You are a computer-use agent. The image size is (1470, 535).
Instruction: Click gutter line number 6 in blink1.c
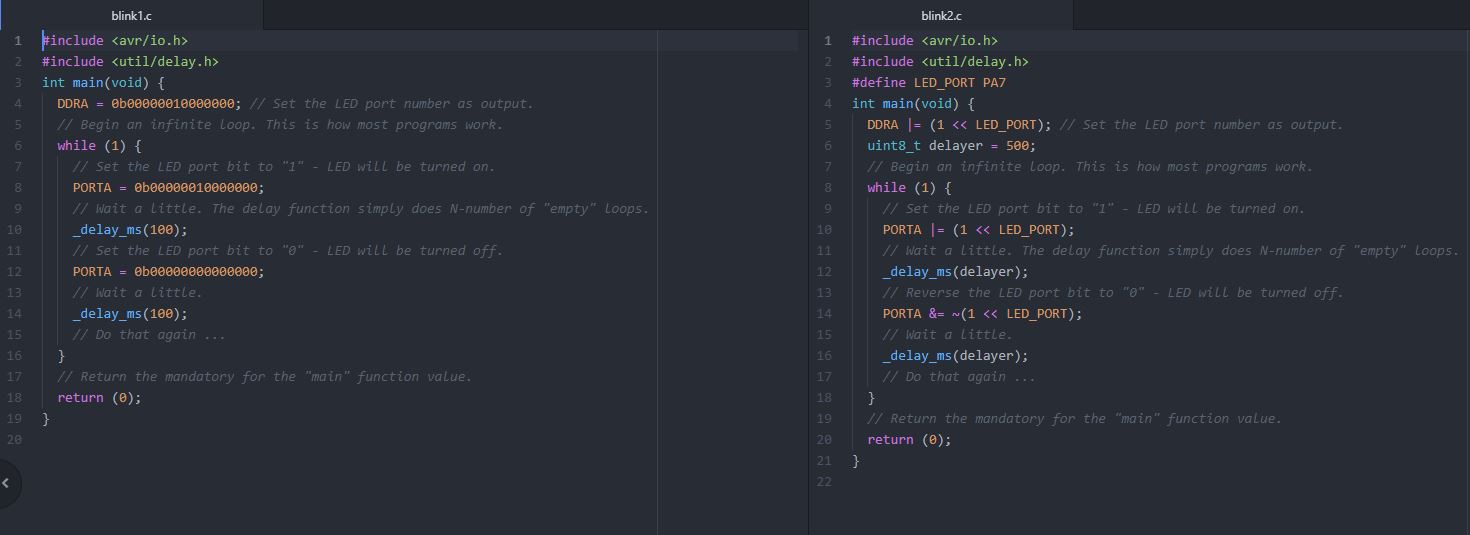tap(18, 146)
